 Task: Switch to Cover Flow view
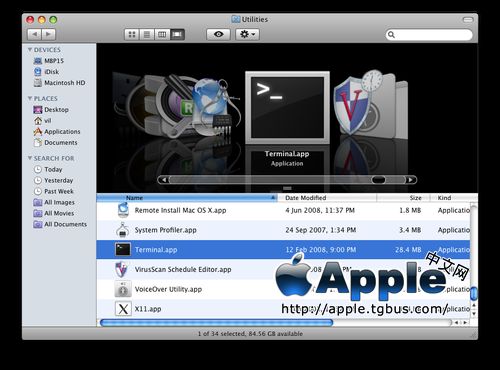(x=177, y=34)
